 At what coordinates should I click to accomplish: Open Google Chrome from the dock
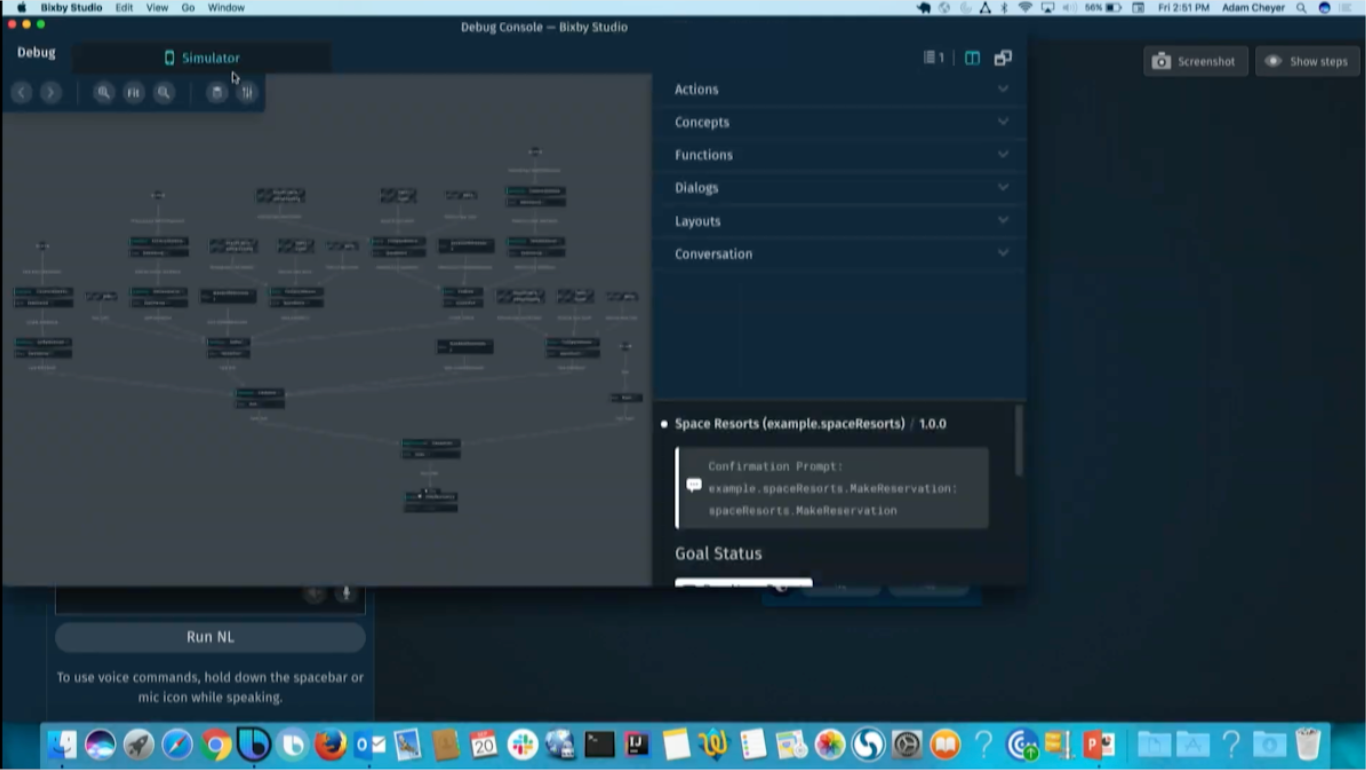coord(215,744)
